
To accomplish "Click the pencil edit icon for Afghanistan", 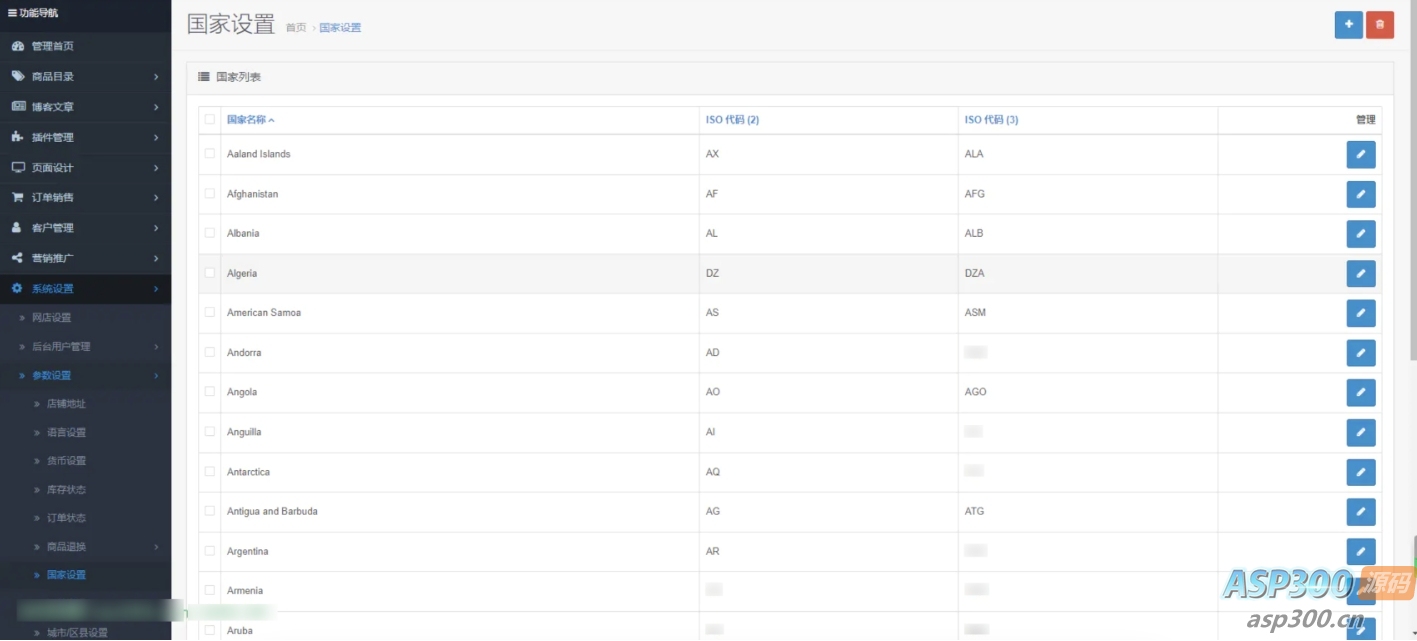I will click(1360, 194).
